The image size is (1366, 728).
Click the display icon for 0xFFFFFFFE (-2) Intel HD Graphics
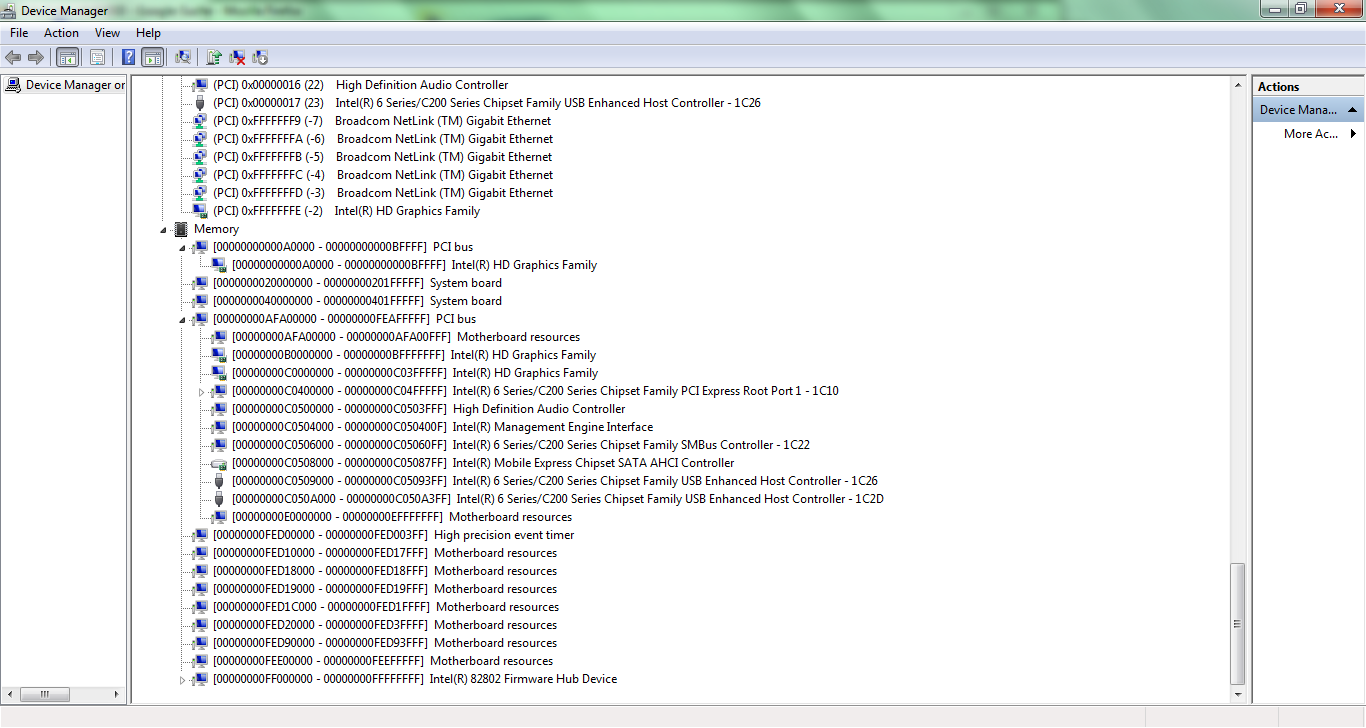pyautogui.click(x=200, y=211)
